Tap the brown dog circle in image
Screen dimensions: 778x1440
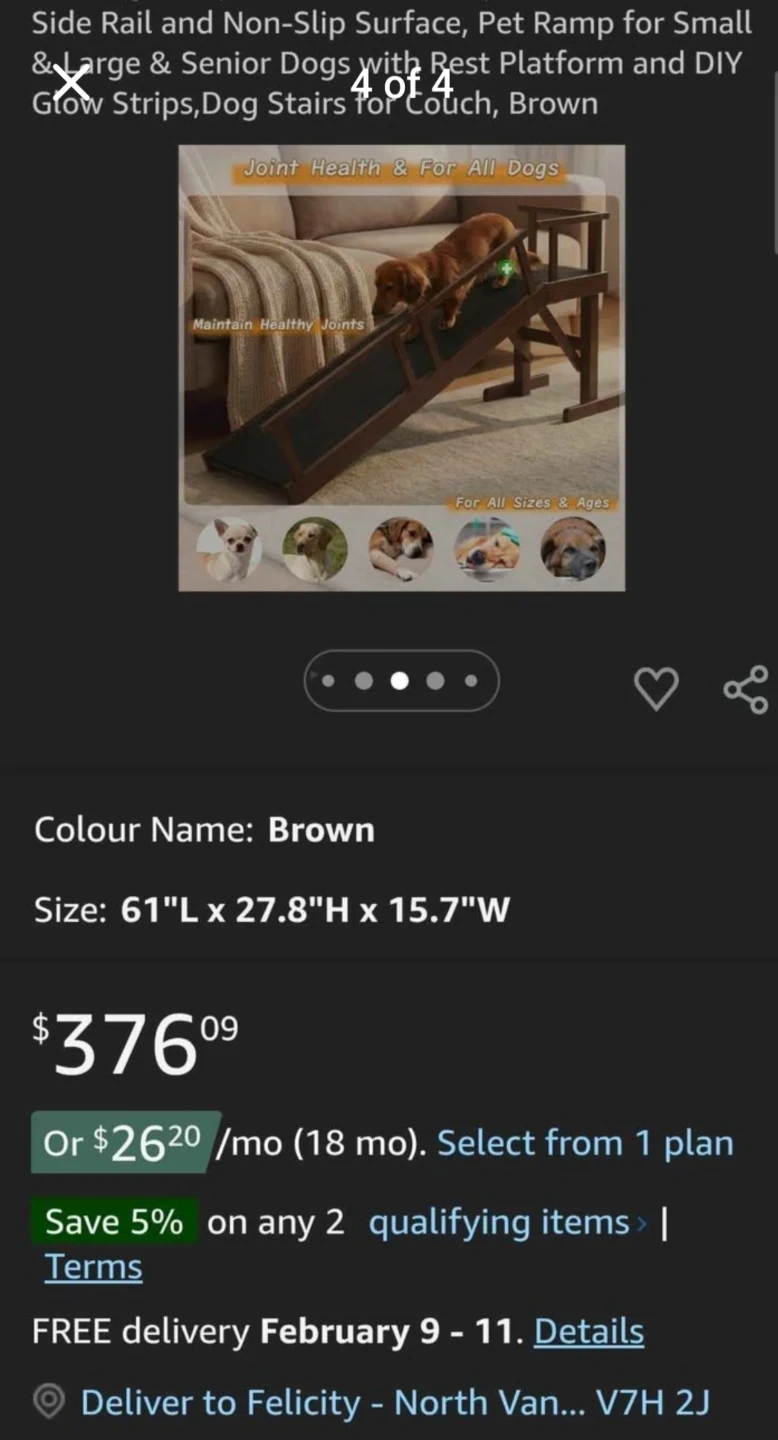[573, 549]
